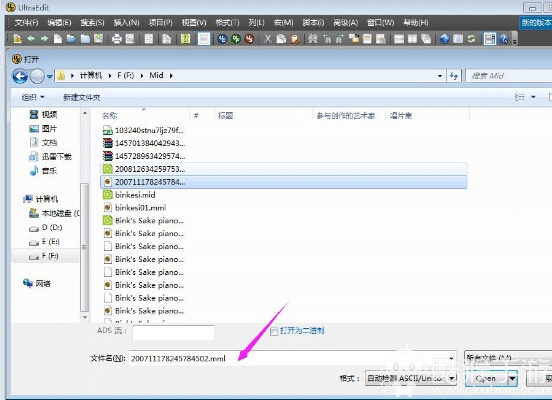Go back with the blue back button
The image size is (552, 400).
point(20,76)
